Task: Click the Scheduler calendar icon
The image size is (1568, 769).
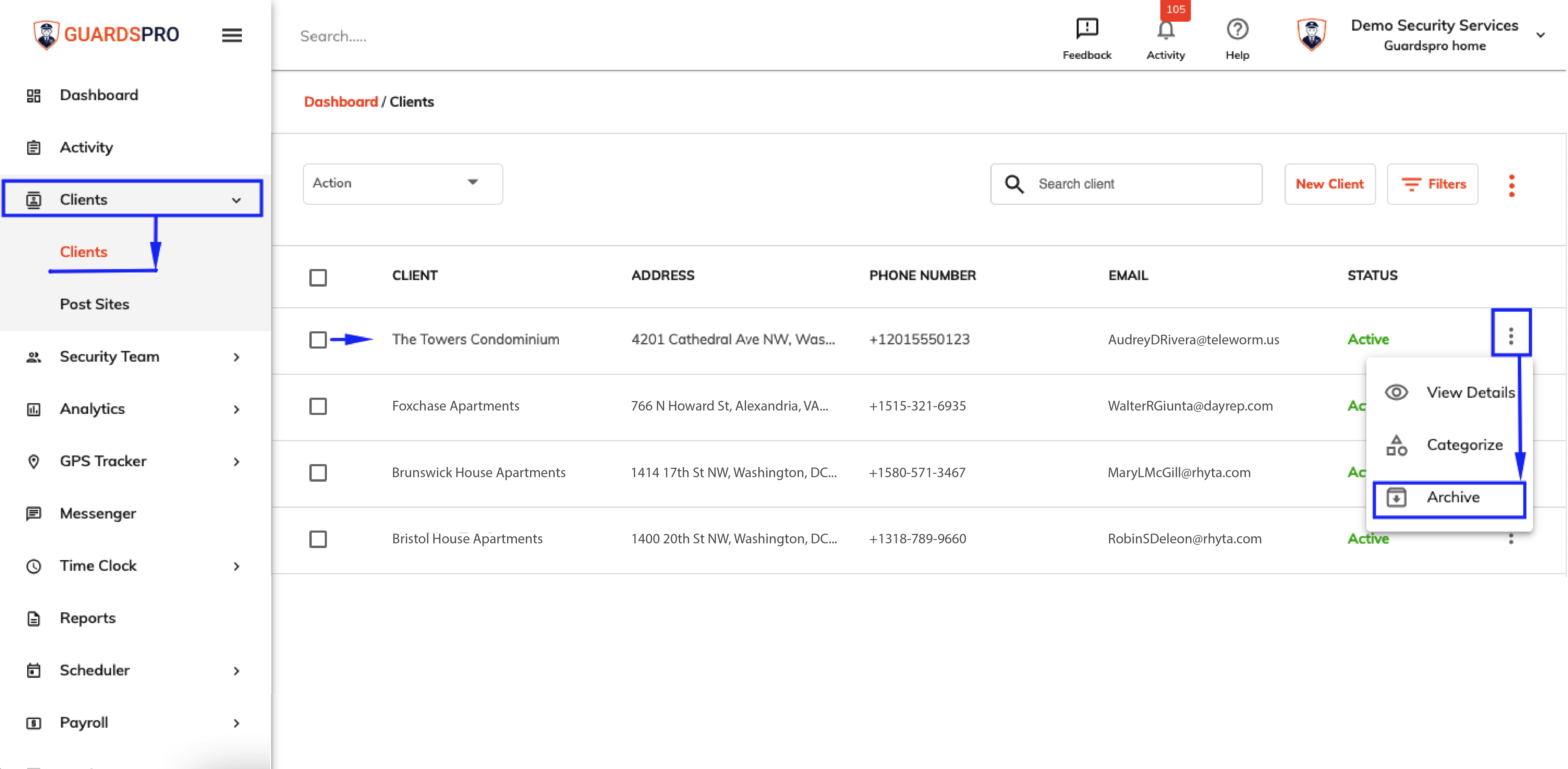Action: point(33,670)
